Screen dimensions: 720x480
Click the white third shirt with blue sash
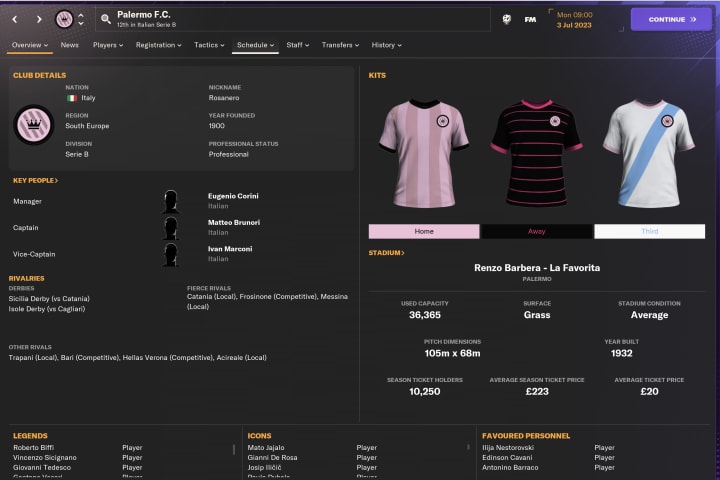[649, 152]
